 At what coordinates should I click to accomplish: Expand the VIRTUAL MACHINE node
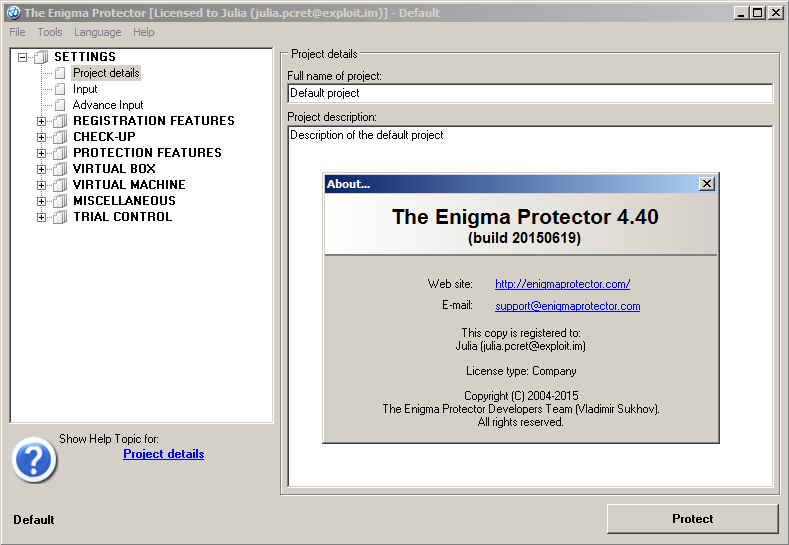pos(41,186)
